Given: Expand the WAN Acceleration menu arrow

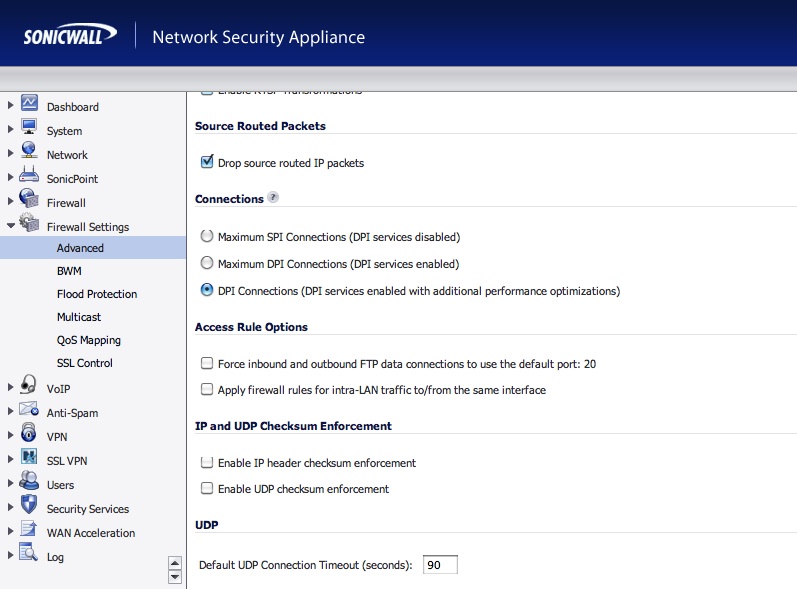Looking at the screenshot, I should point(10,531).
